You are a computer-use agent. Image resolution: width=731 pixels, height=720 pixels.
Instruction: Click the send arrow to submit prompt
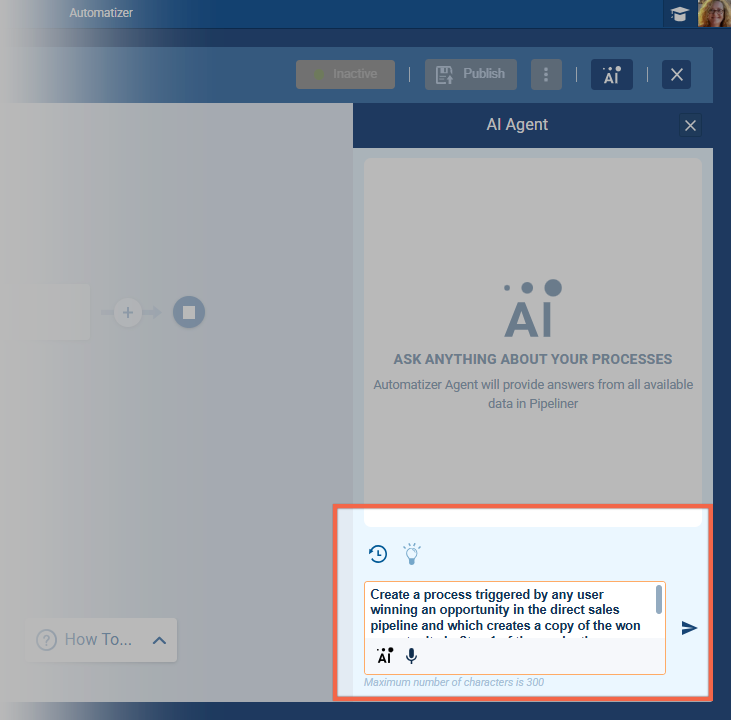pyautogui.click(x=689, y=628)
